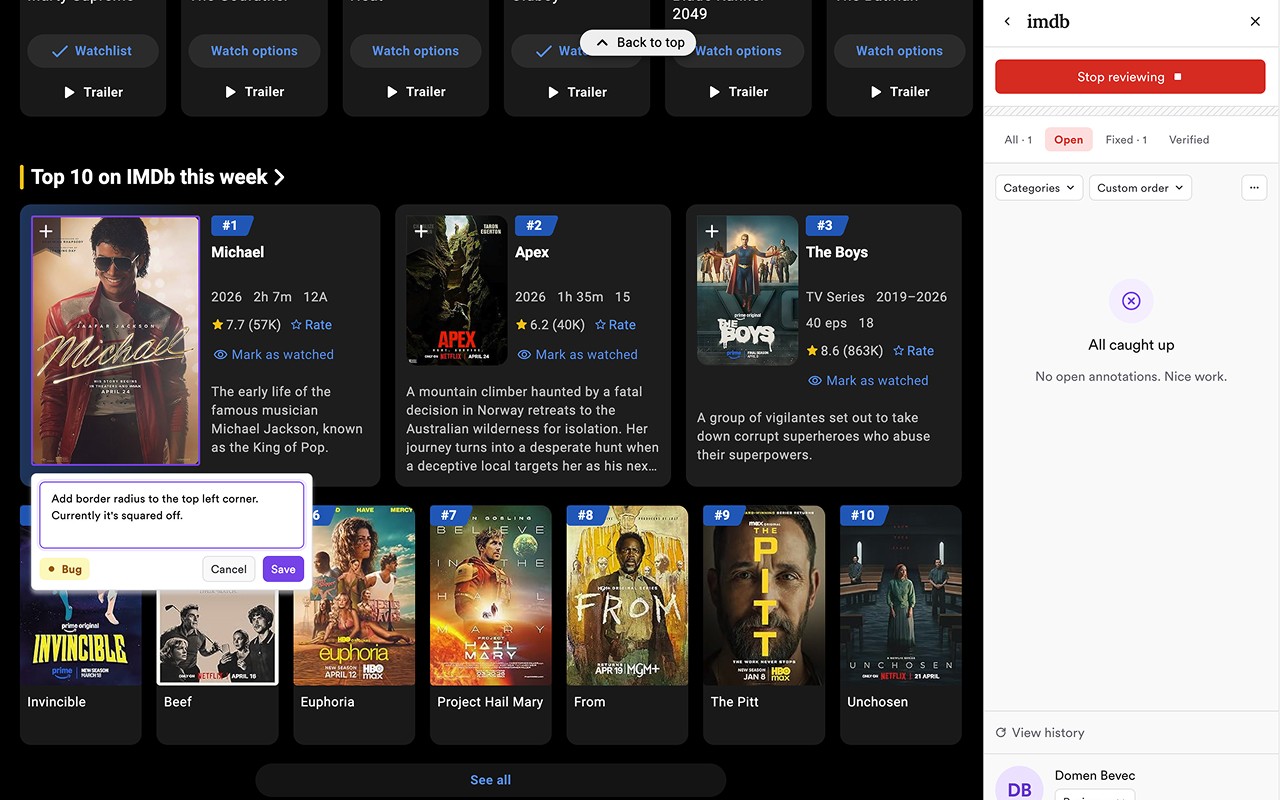Select the Open annotations tab

[x=1069, y=140]
